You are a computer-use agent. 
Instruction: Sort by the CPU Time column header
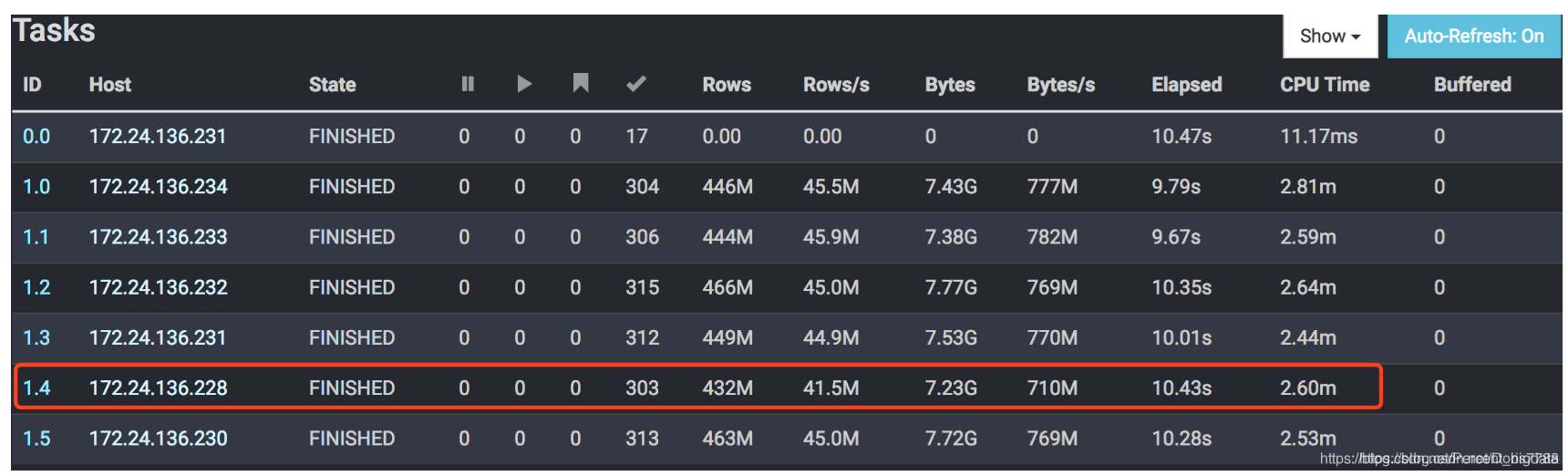(x=1325, y=85)
